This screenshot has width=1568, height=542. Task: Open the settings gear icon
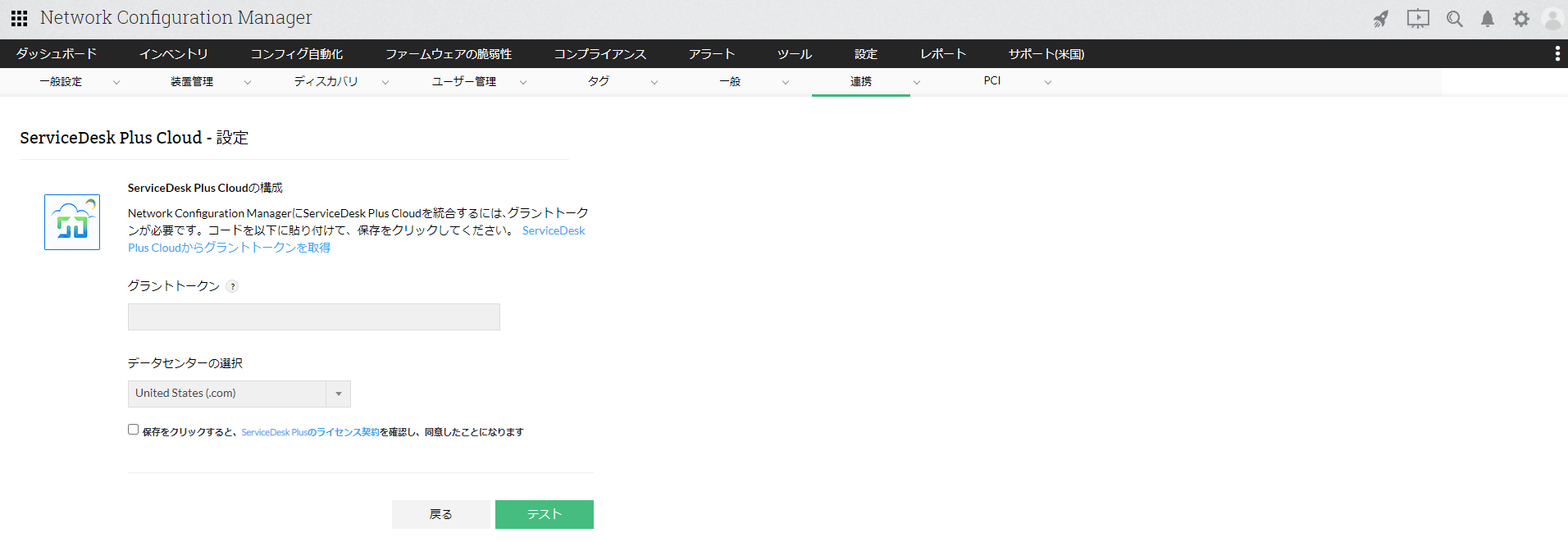[1521, 19]
